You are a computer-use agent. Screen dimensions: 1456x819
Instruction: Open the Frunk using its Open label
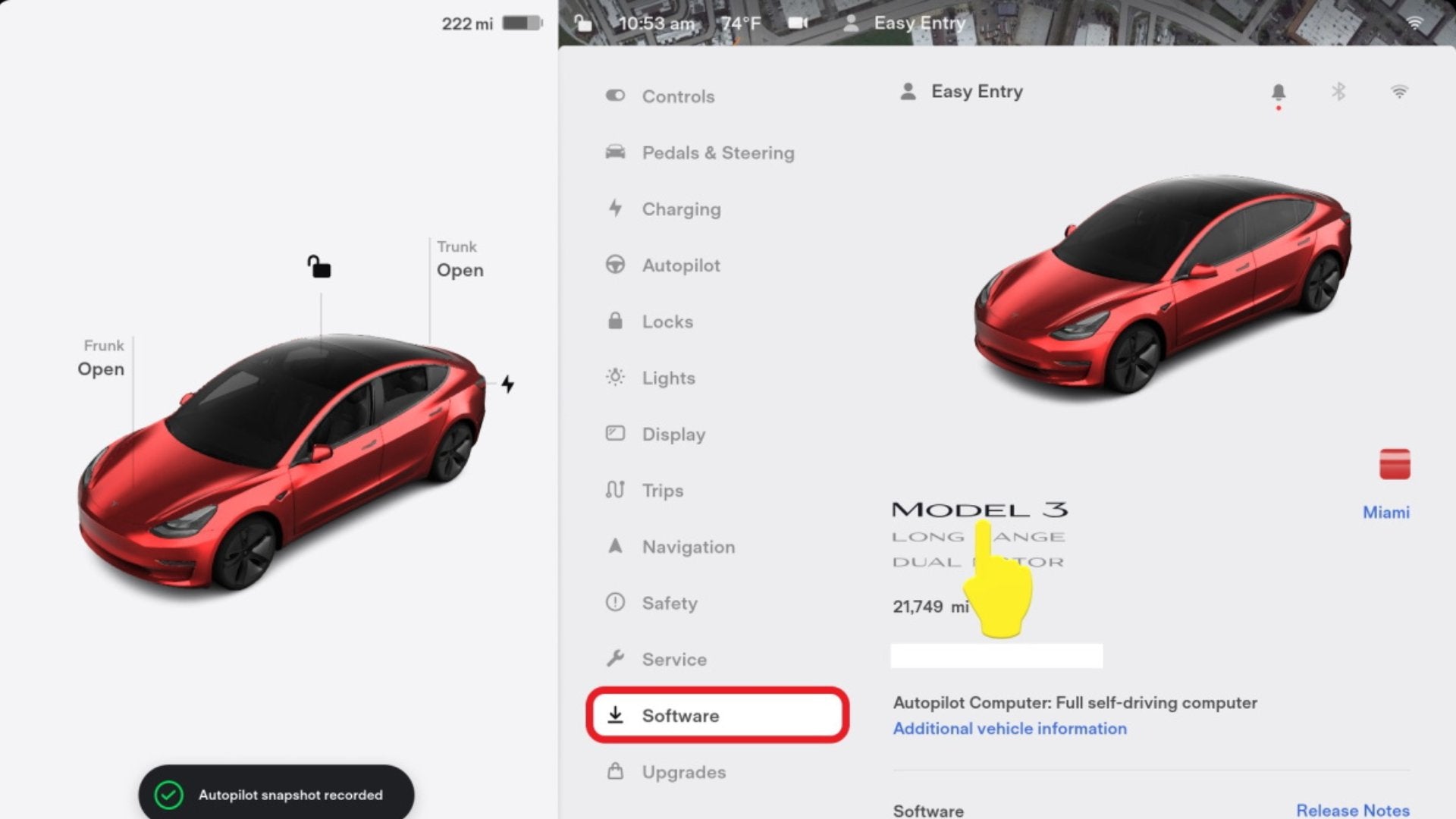(101, 369)
